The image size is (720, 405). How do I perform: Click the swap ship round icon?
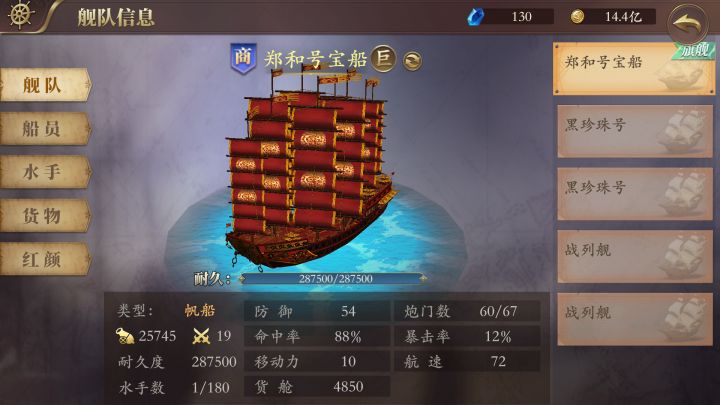(x=412, y=61)
